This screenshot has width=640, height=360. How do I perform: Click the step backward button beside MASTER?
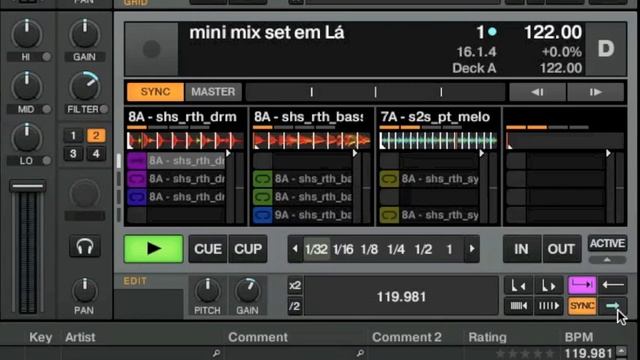click(538, 92)
